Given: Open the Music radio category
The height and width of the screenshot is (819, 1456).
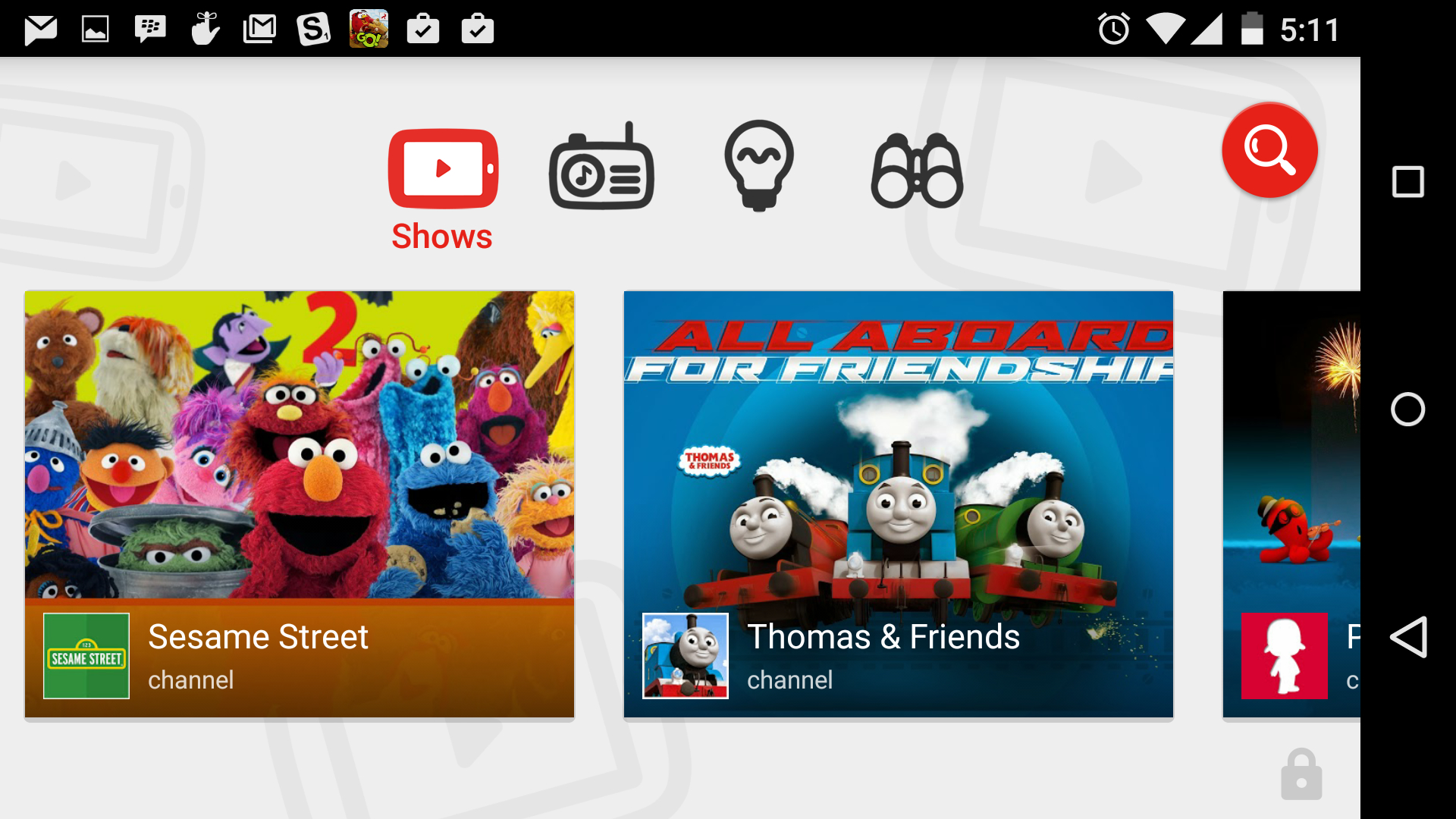Looking at the screenshot, I should coord(601,166).
